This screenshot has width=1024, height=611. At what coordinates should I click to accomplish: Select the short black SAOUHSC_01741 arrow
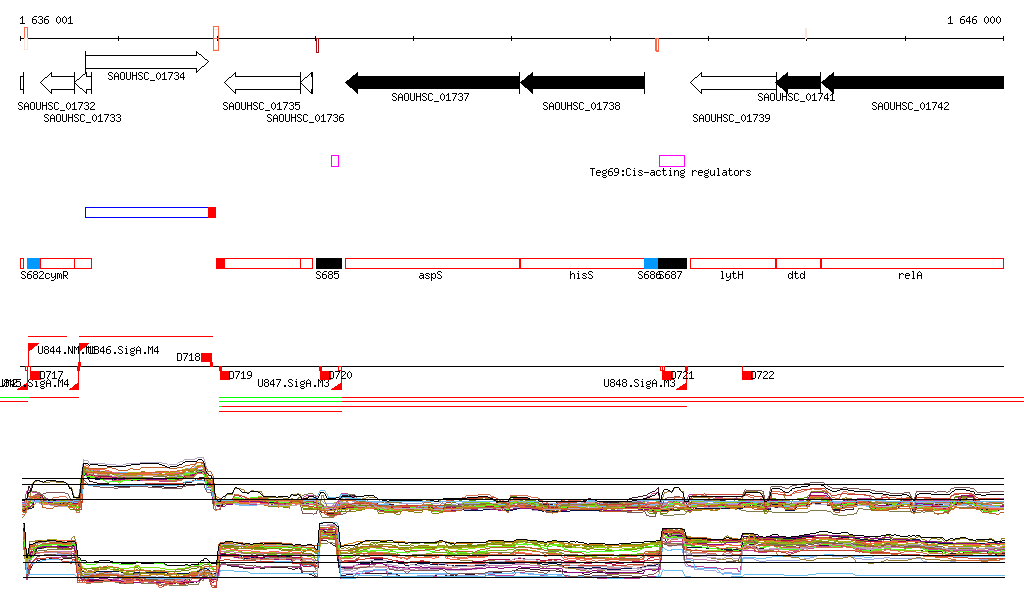tap(799, 83)
